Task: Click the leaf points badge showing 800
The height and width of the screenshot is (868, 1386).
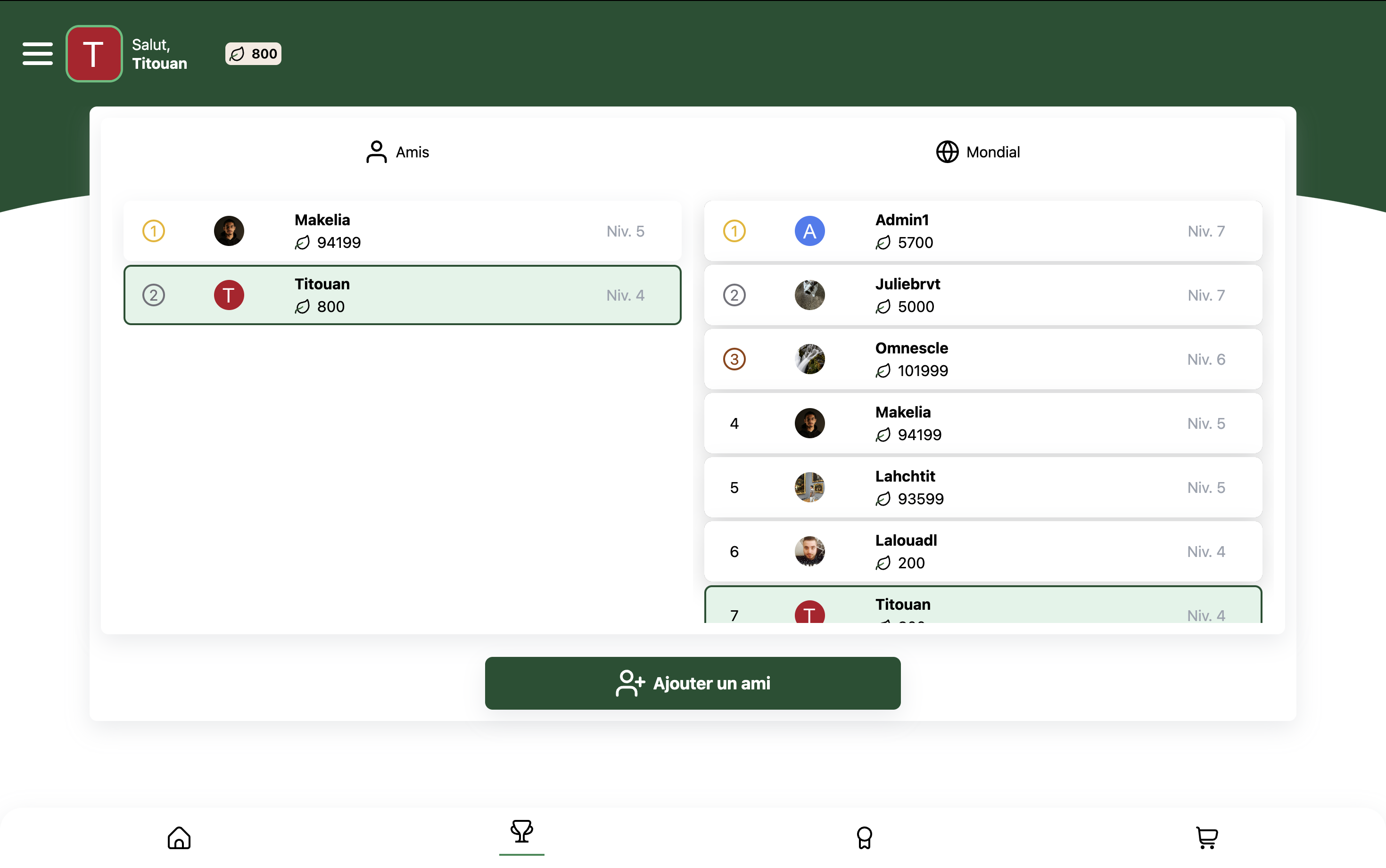Action: (253, 53)
